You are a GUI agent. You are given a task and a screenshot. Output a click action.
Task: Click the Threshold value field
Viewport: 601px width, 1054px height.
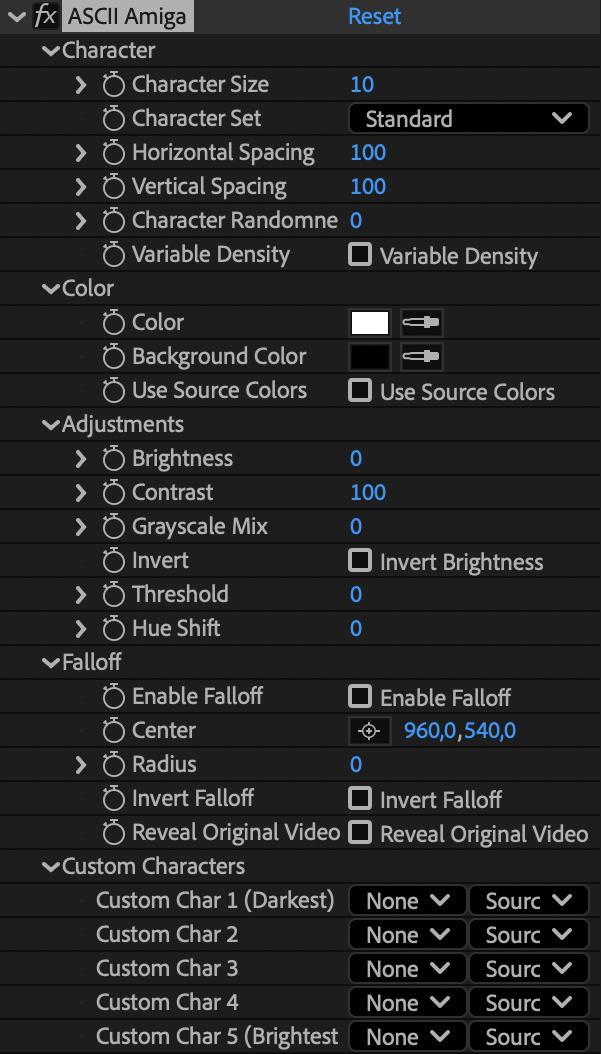pos(356,595)
